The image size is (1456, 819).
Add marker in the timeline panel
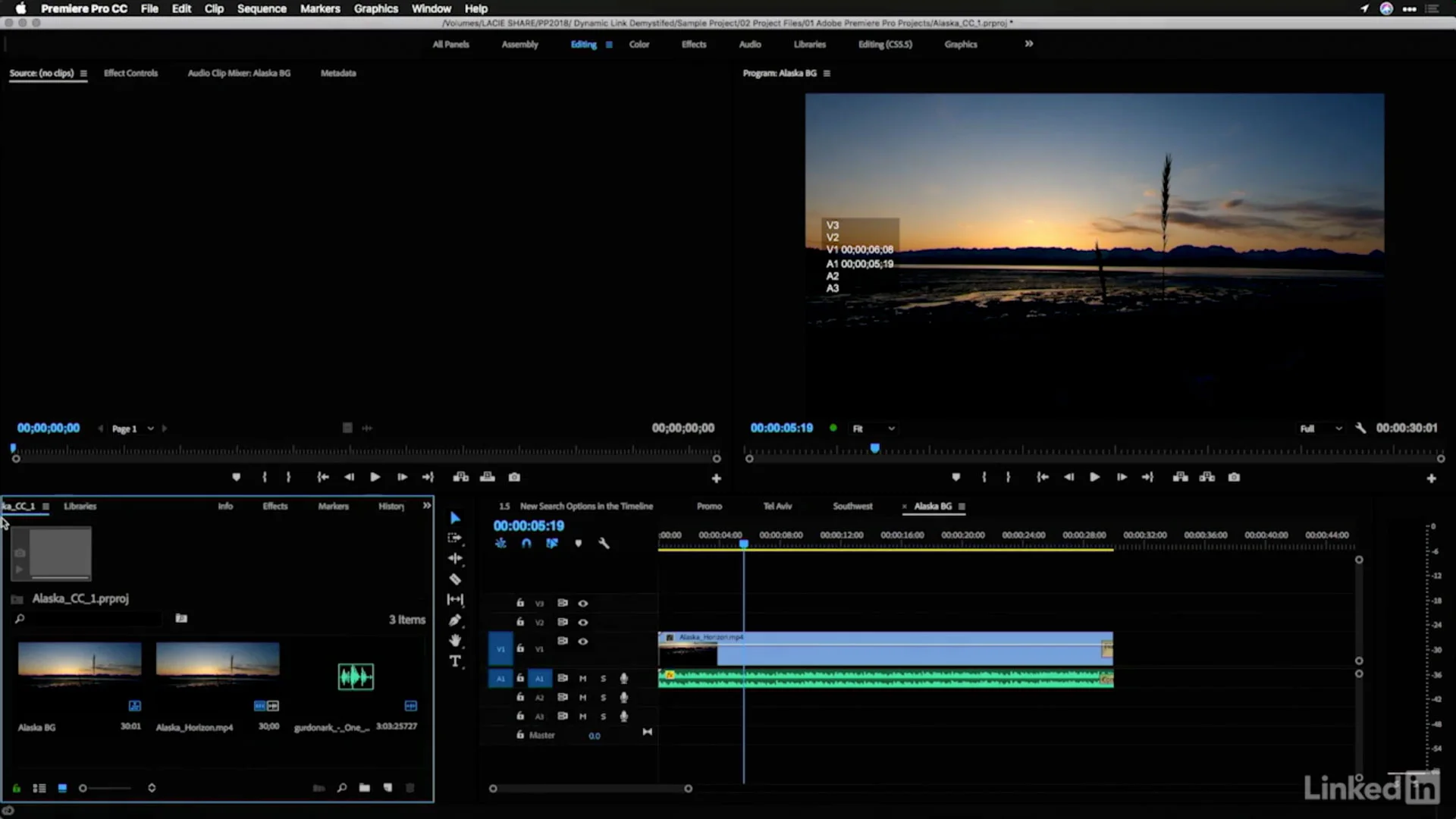(x=578, y=544)
